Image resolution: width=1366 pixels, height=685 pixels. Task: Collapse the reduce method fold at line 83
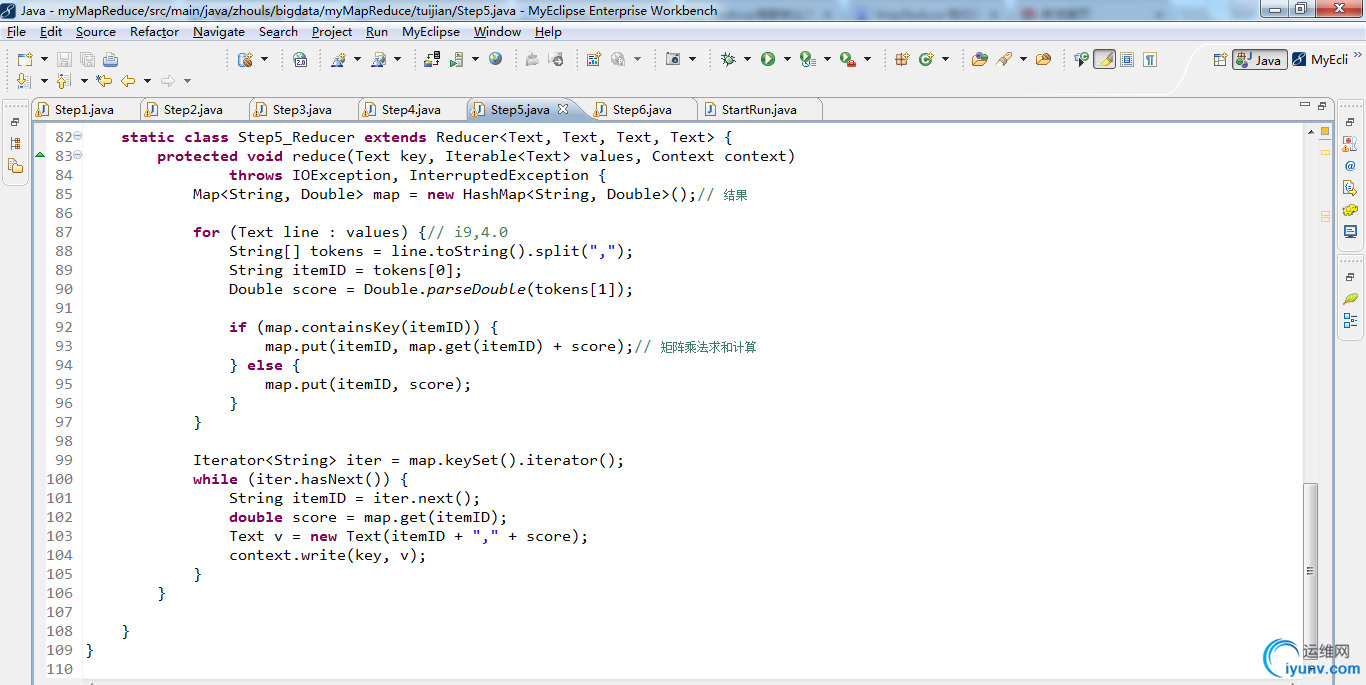point(78,156)
